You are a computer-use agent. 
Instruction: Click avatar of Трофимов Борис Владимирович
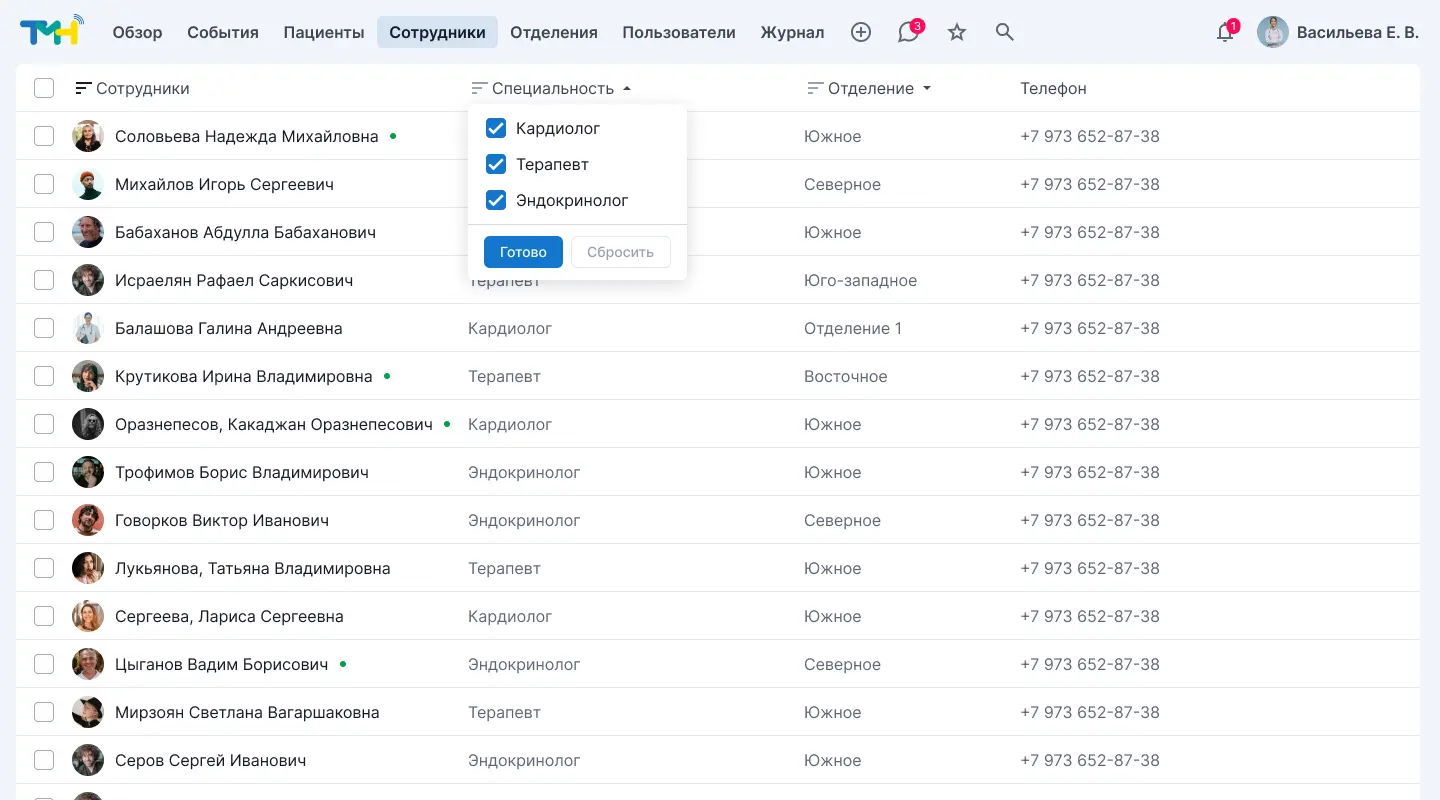[x=88, y=472]
